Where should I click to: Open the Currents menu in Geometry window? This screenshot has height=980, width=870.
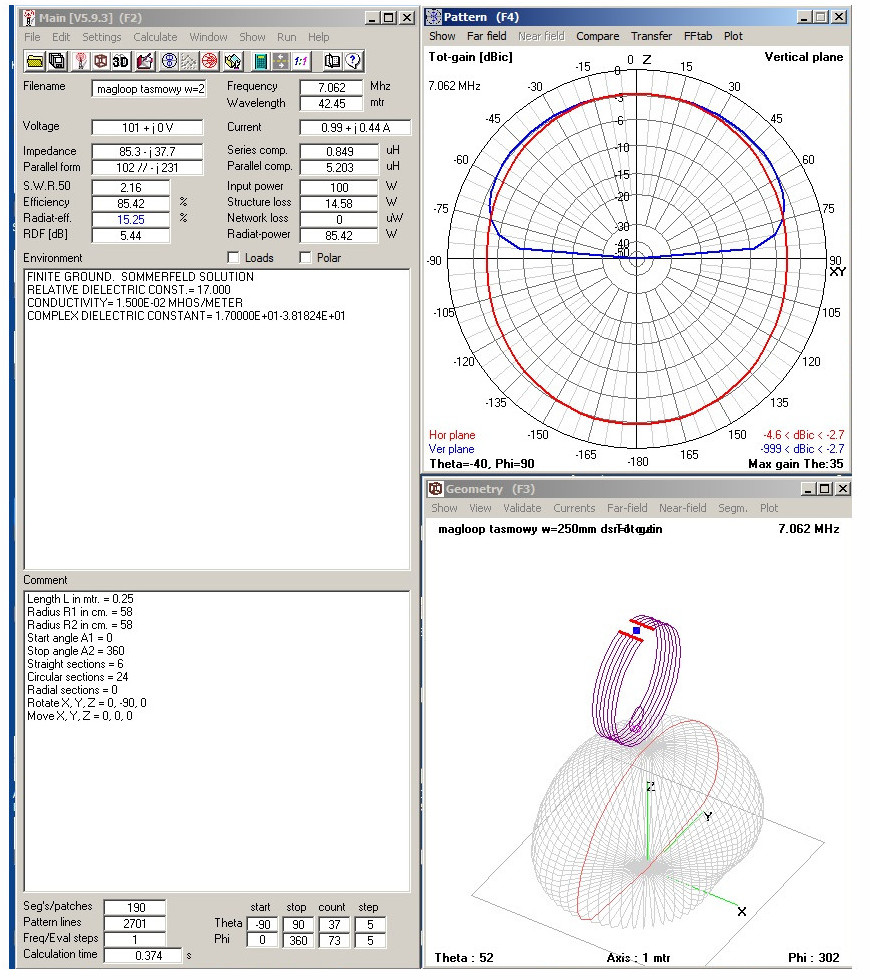click(574, 508)
